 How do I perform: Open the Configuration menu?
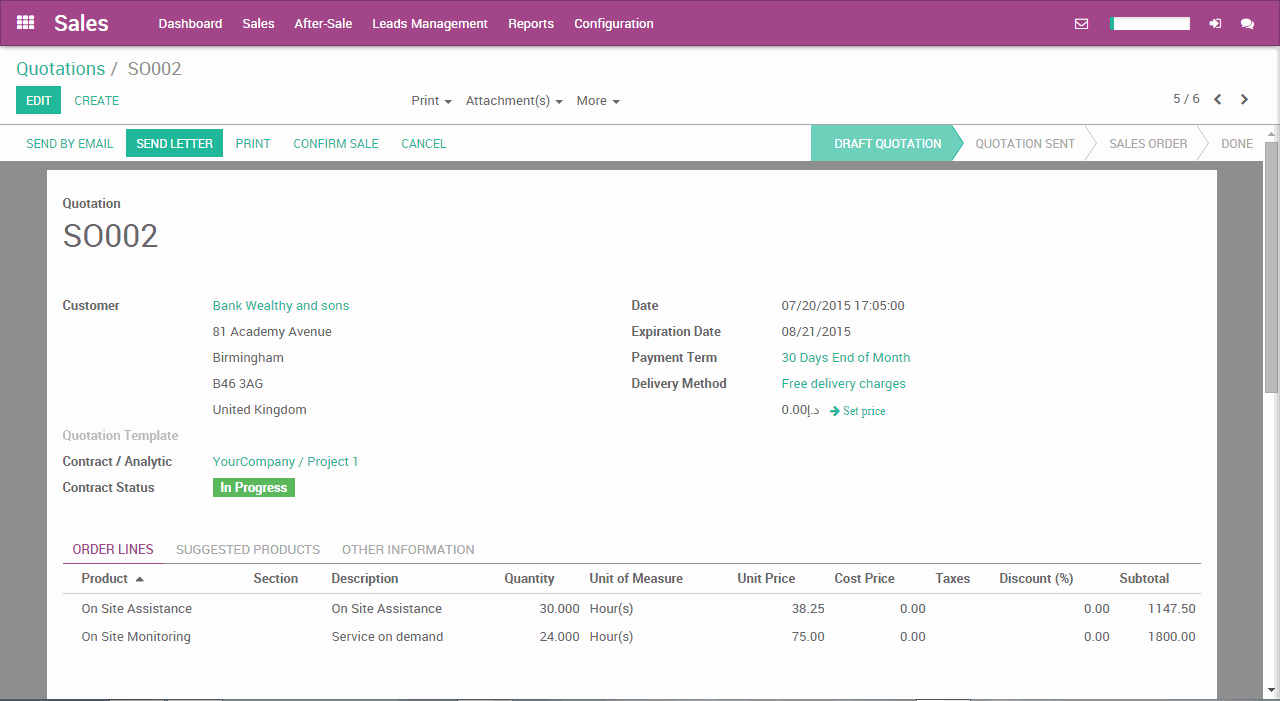coord(613,23)
